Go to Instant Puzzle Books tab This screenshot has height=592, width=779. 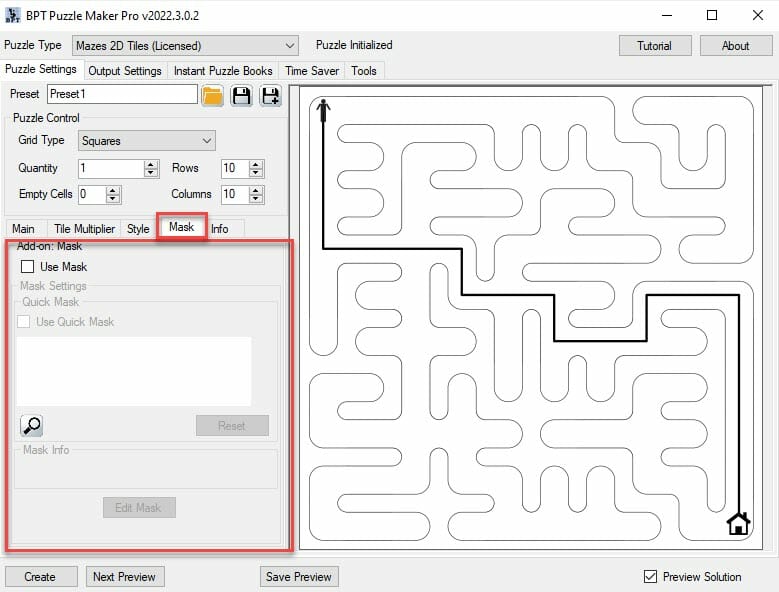tap(223, 71)
